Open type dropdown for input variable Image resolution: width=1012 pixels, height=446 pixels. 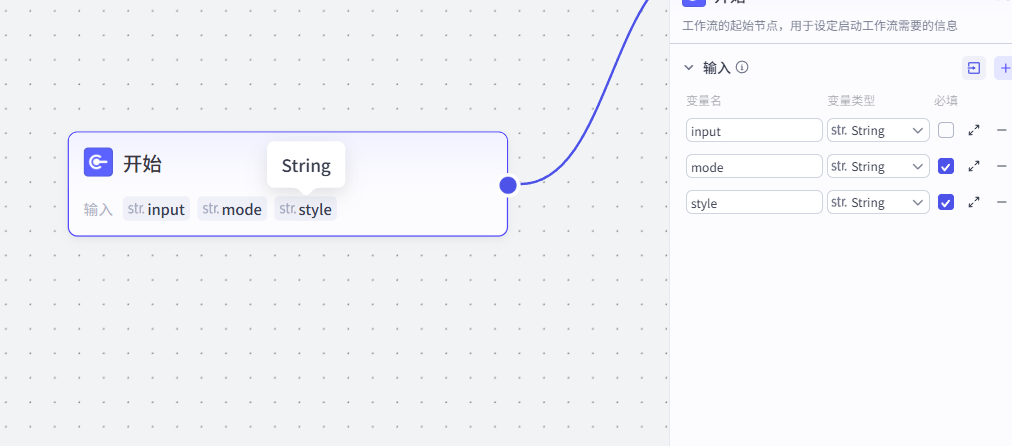(878, 130)
